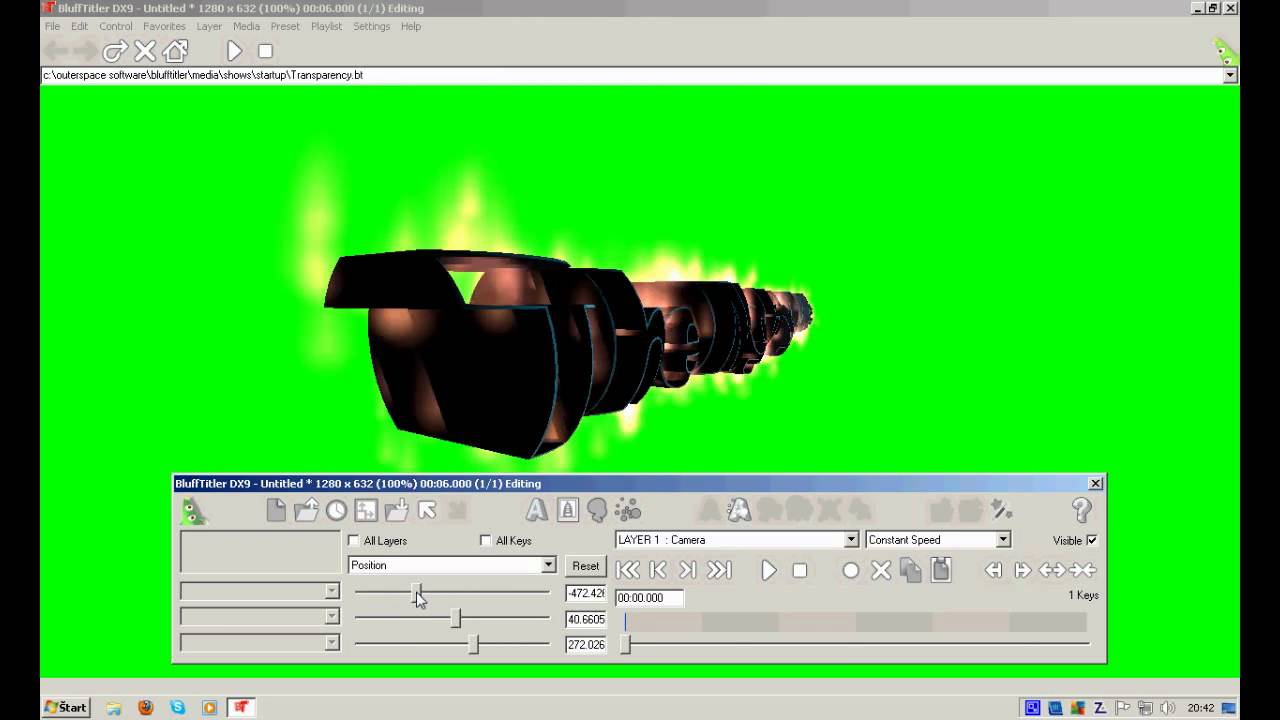Click the 272.026 value field

tap(586, 645)
